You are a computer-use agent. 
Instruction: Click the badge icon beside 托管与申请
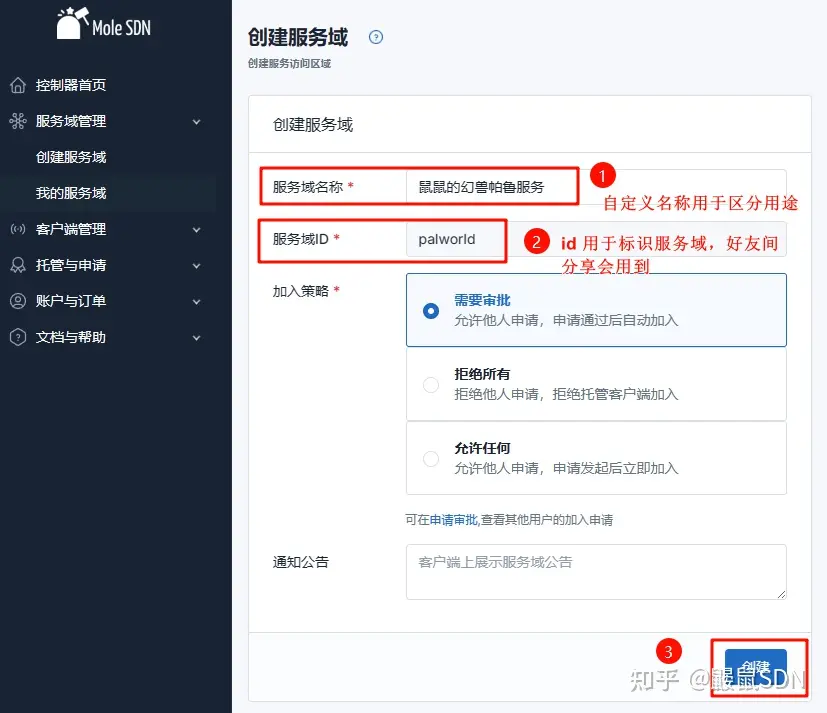click(18, 265)
